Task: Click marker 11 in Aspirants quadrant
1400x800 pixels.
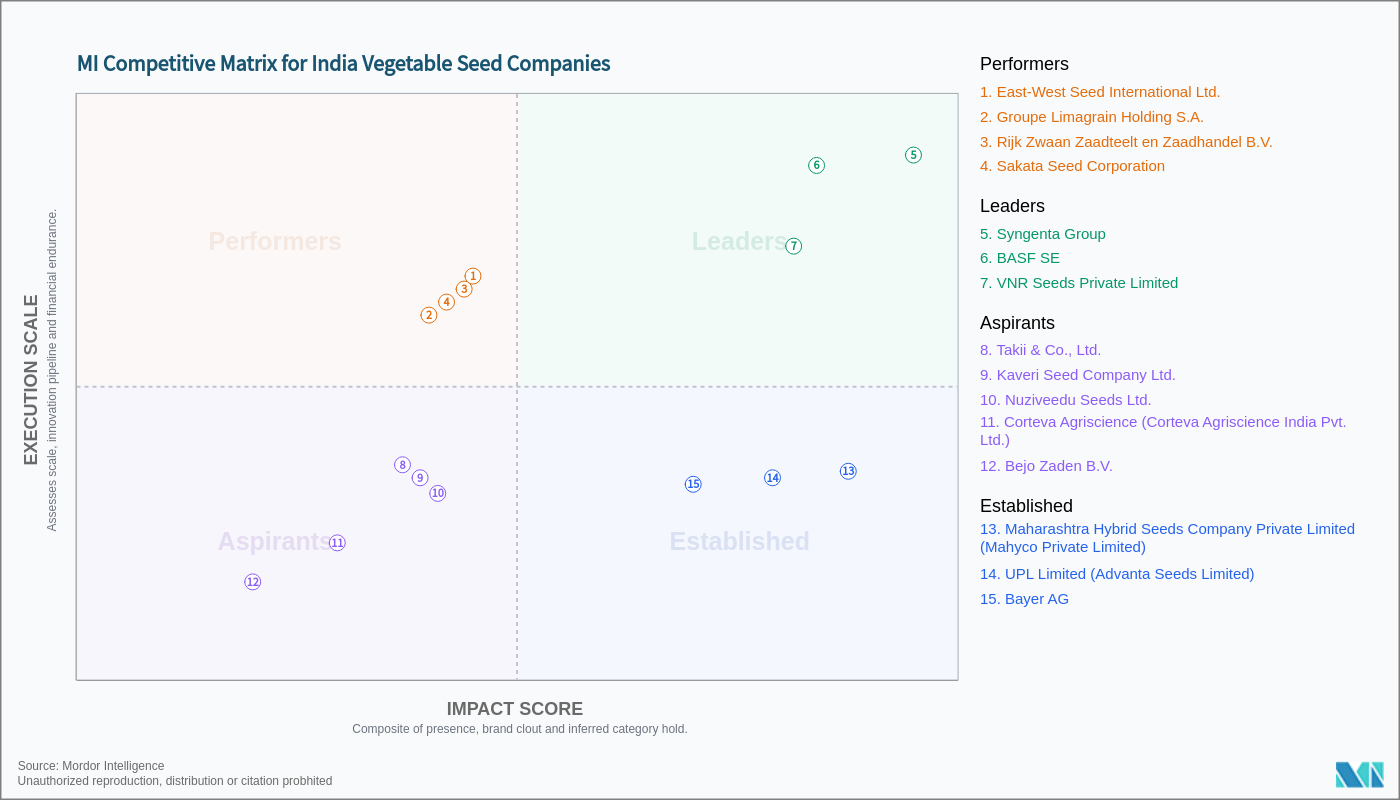Action: [337, 543]
